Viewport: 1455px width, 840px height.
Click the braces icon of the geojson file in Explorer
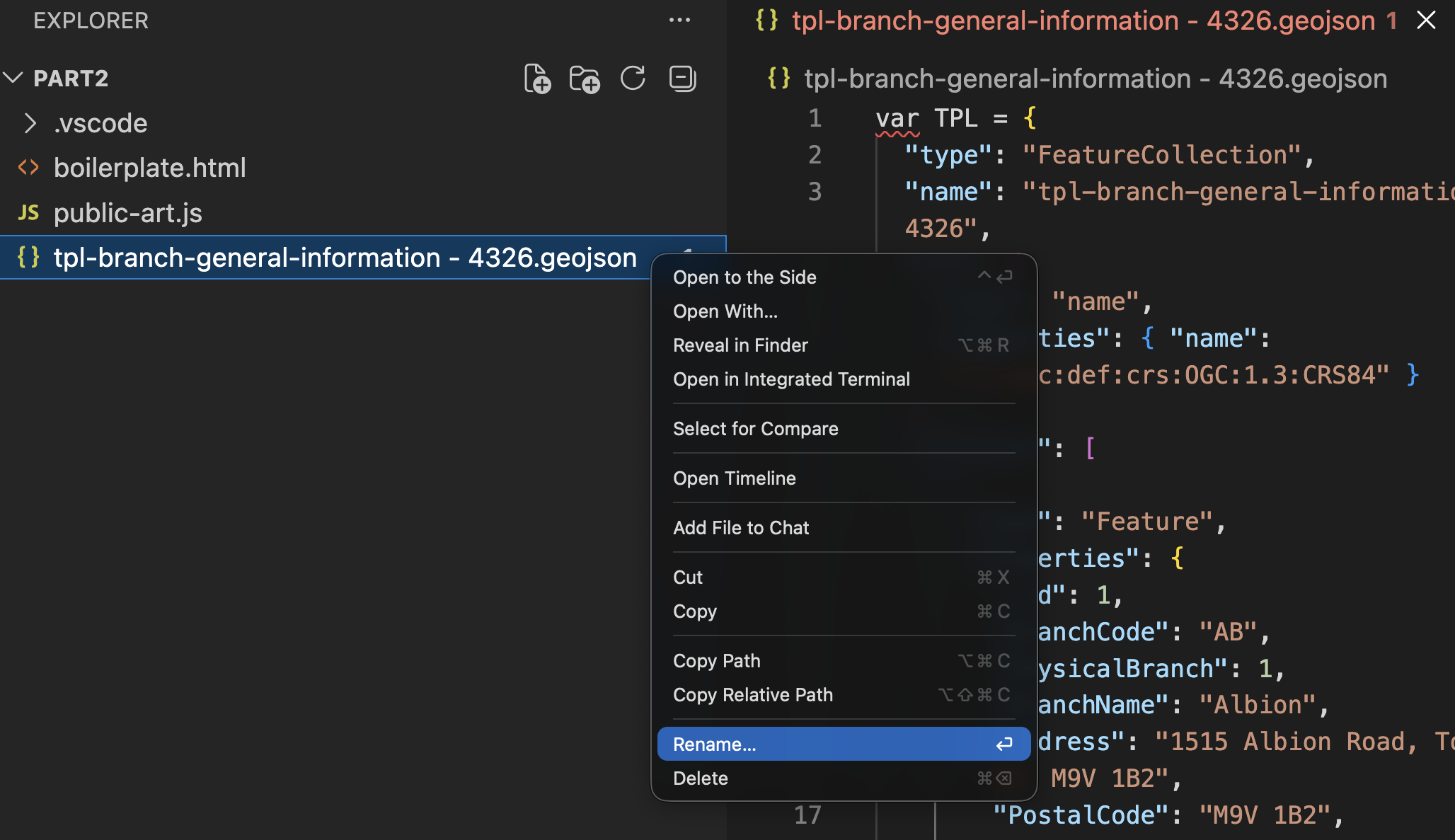(28, 257)
